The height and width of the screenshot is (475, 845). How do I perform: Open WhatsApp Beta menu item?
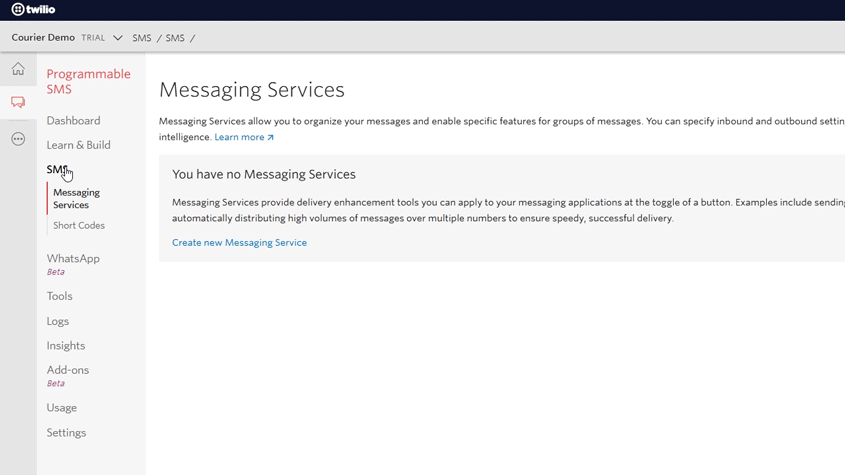point(73,264)
